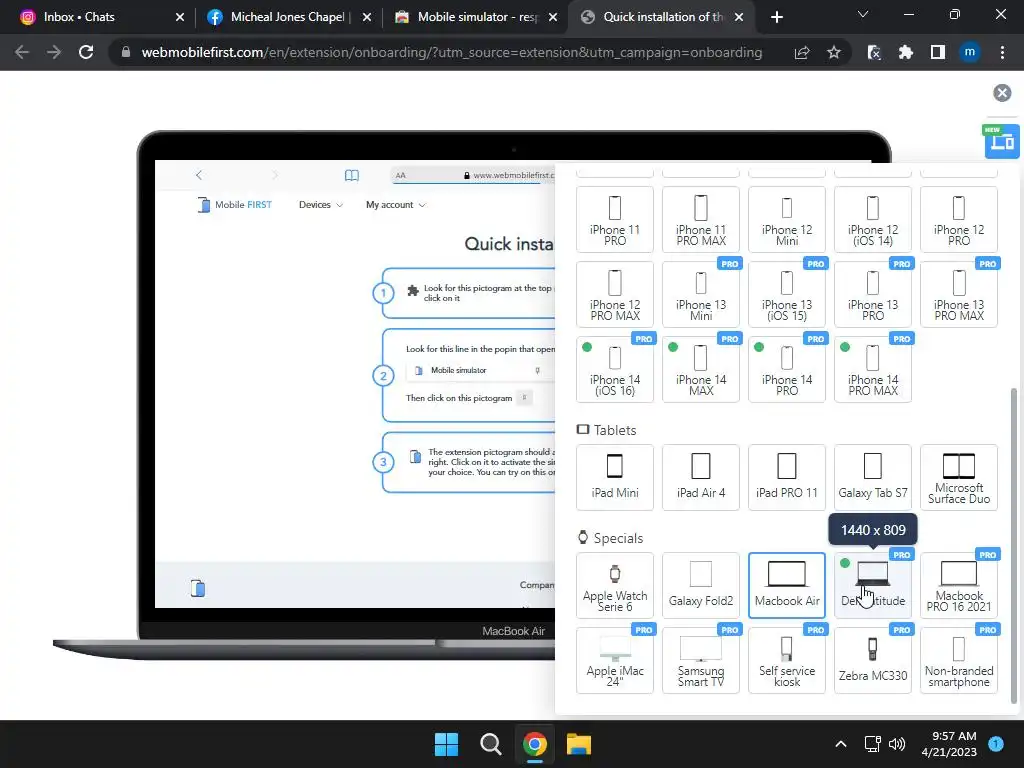This screenshot has width=1024, height=768.
Task: Choose the iPad PRO 11 tablet
Action: 787,477
